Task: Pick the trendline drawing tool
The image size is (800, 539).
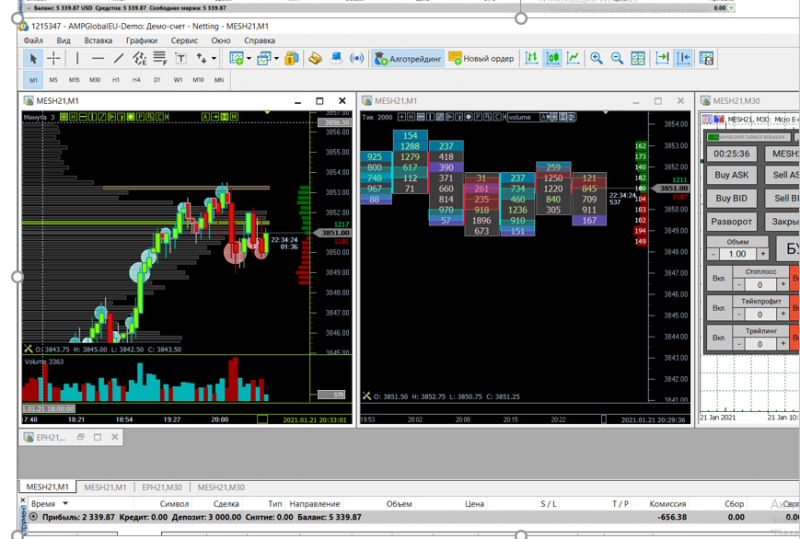Action: pyautogui.click(x=118, y=59)
